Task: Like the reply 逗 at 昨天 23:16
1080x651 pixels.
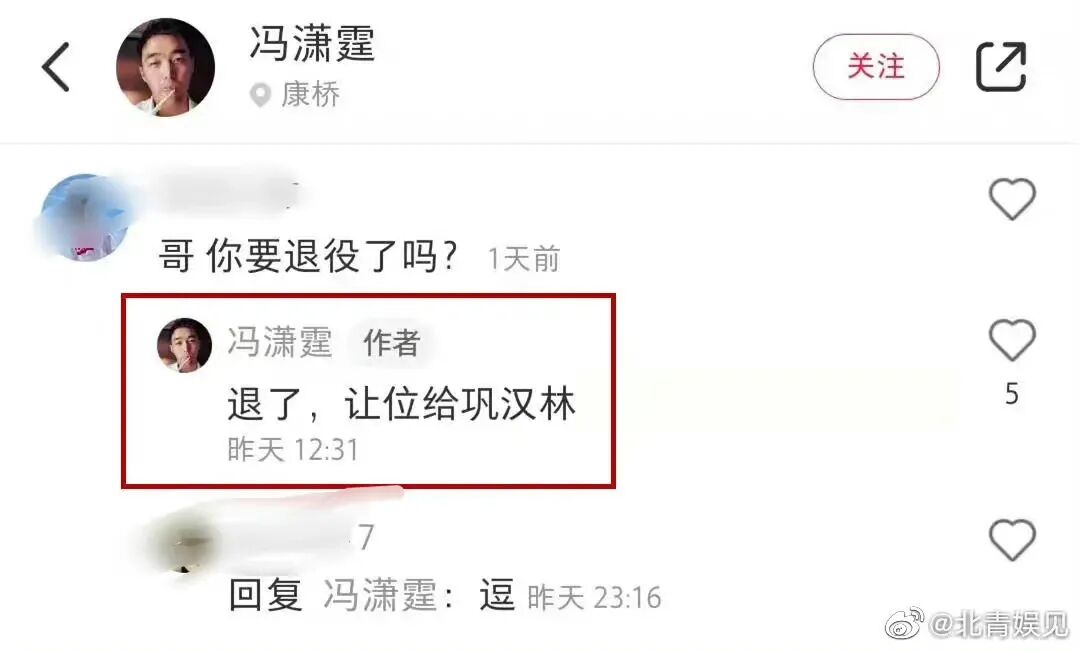Action: 1012,540
